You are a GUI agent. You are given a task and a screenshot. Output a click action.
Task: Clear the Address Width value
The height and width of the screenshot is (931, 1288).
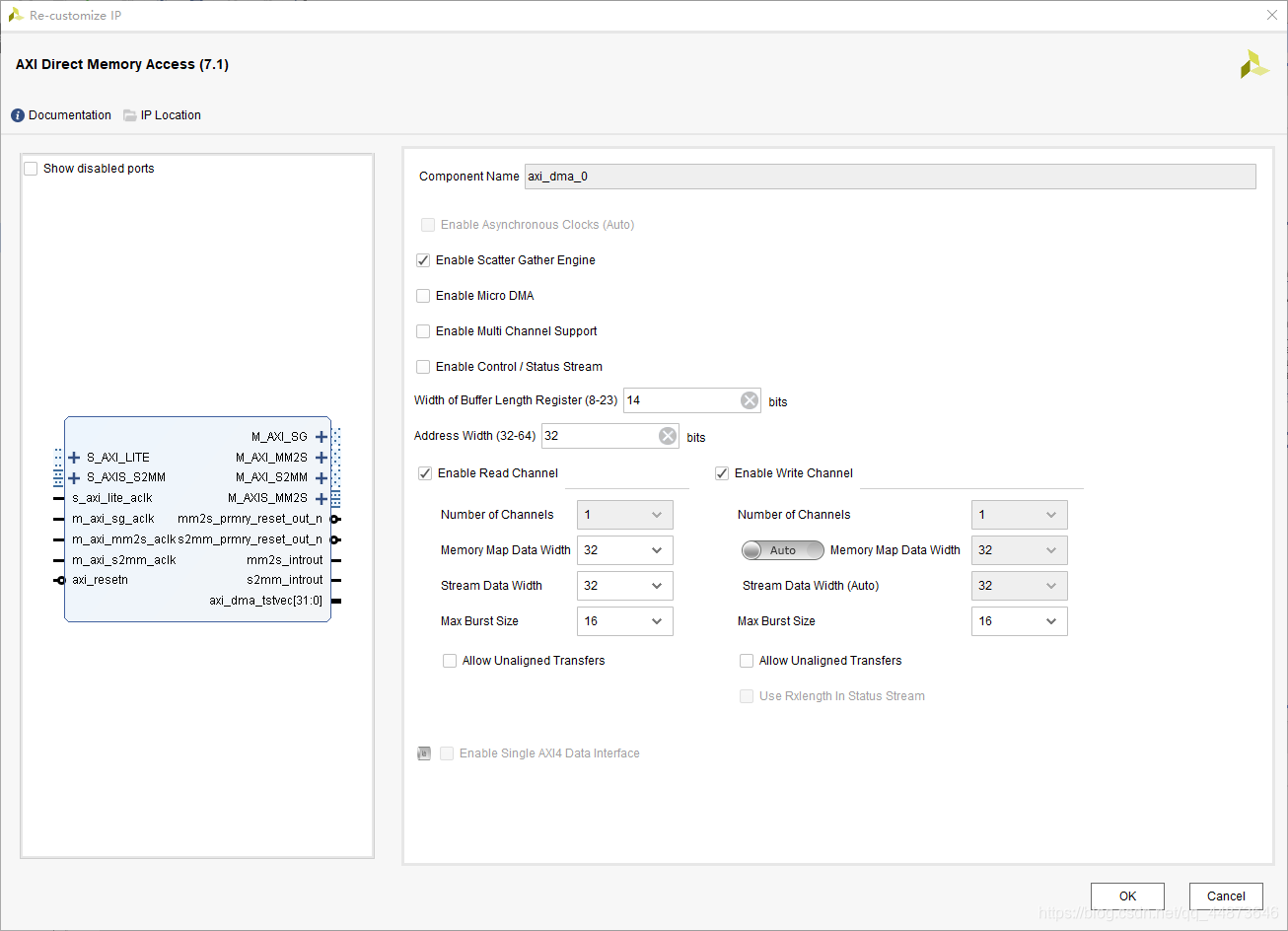click(x=668, y=436)
